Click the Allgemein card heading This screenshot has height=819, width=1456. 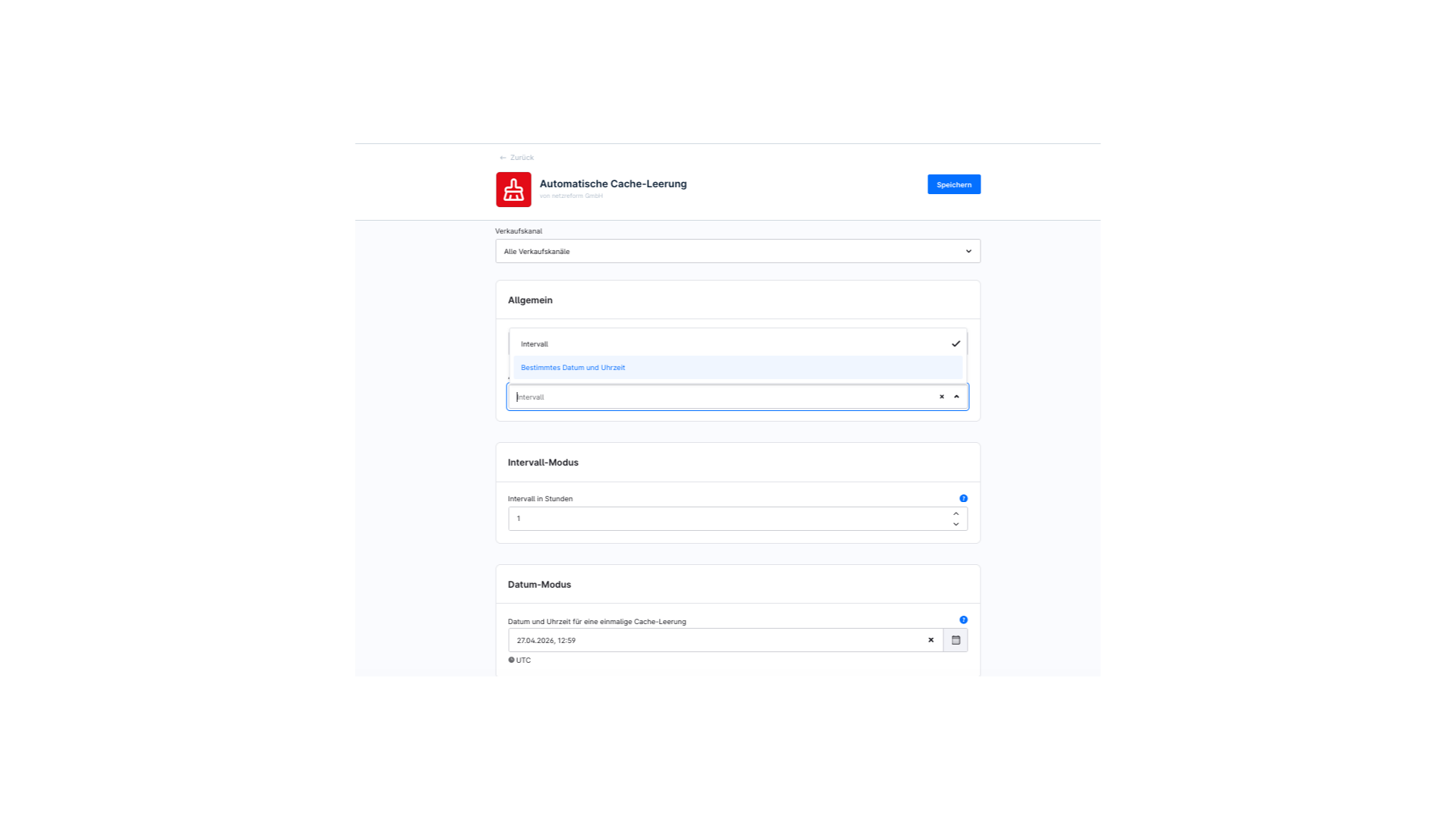tap(530, 300)
